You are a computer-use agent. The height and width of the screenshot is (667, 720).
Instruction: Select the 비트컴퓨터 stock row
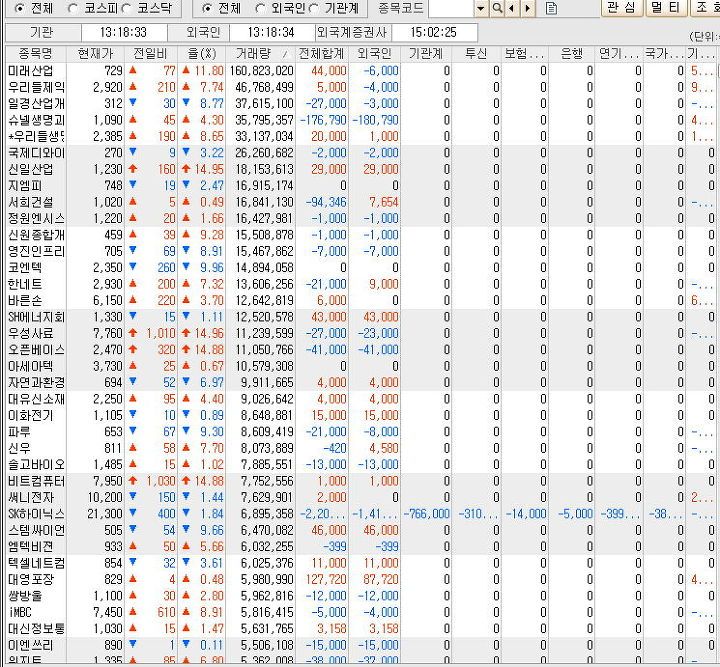click(x=360, y=481)
